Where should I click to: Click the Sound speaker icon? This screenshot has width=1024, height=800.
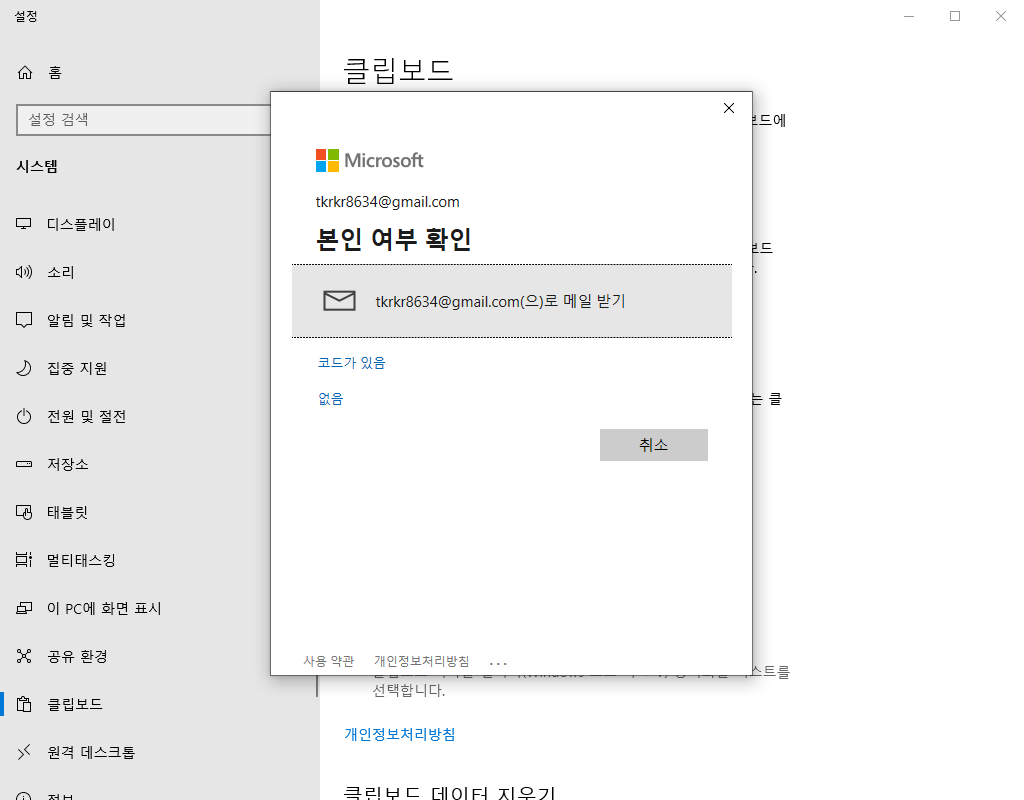click(24, 272)
